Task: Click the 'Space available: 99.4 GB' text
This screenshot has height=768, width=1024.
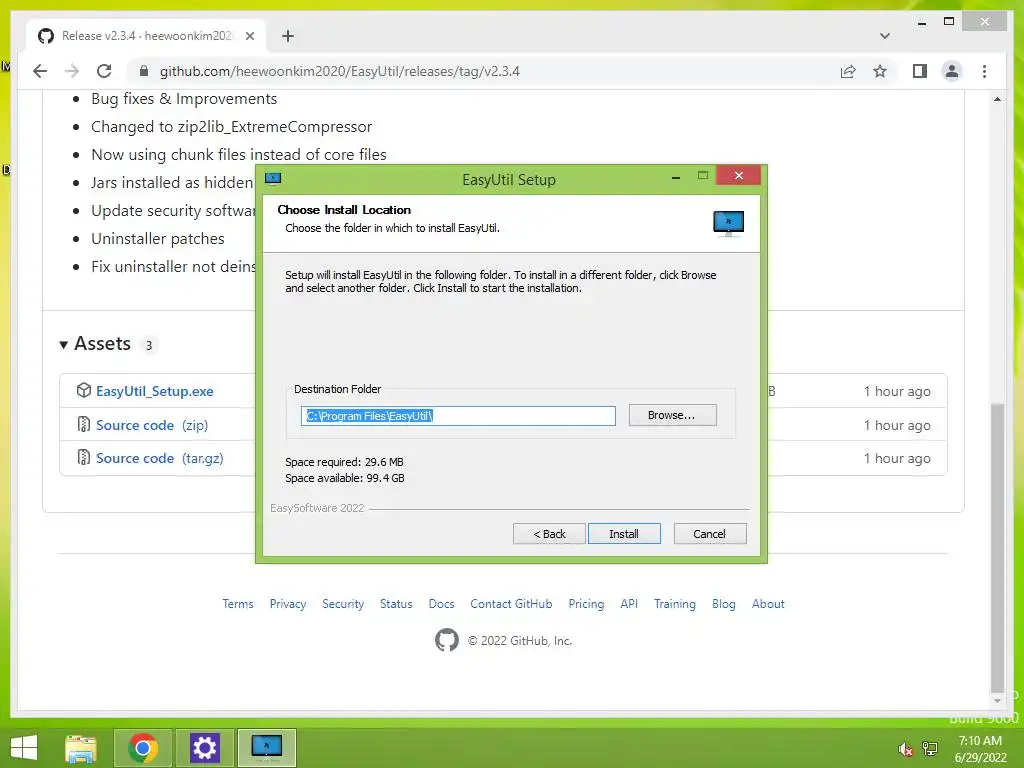Action: click(x=345, y=478)
